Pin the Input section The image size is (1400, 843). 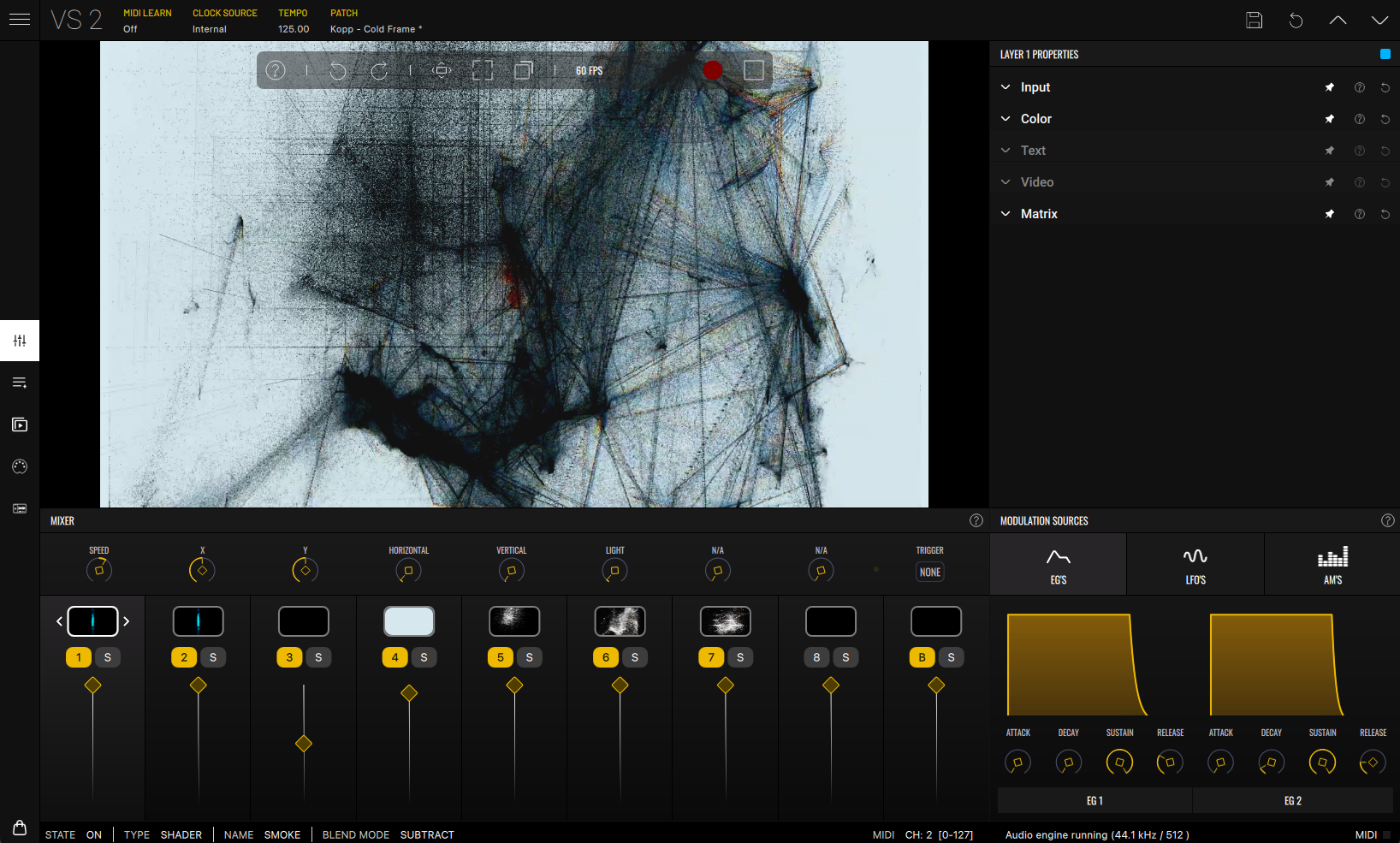tap(1330, 87)
